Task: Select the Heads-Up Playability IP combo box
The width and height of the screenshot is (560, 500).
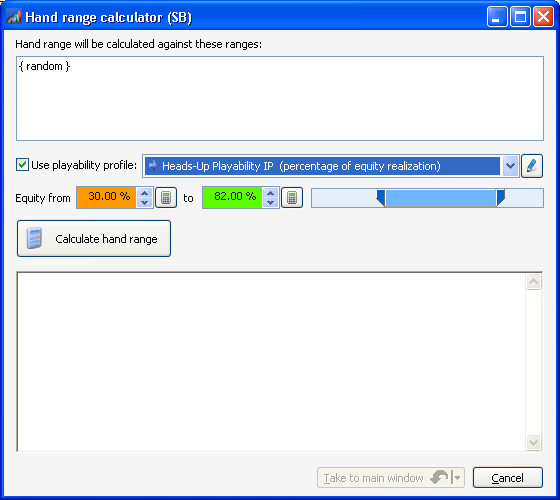Action: coord(331,166)
